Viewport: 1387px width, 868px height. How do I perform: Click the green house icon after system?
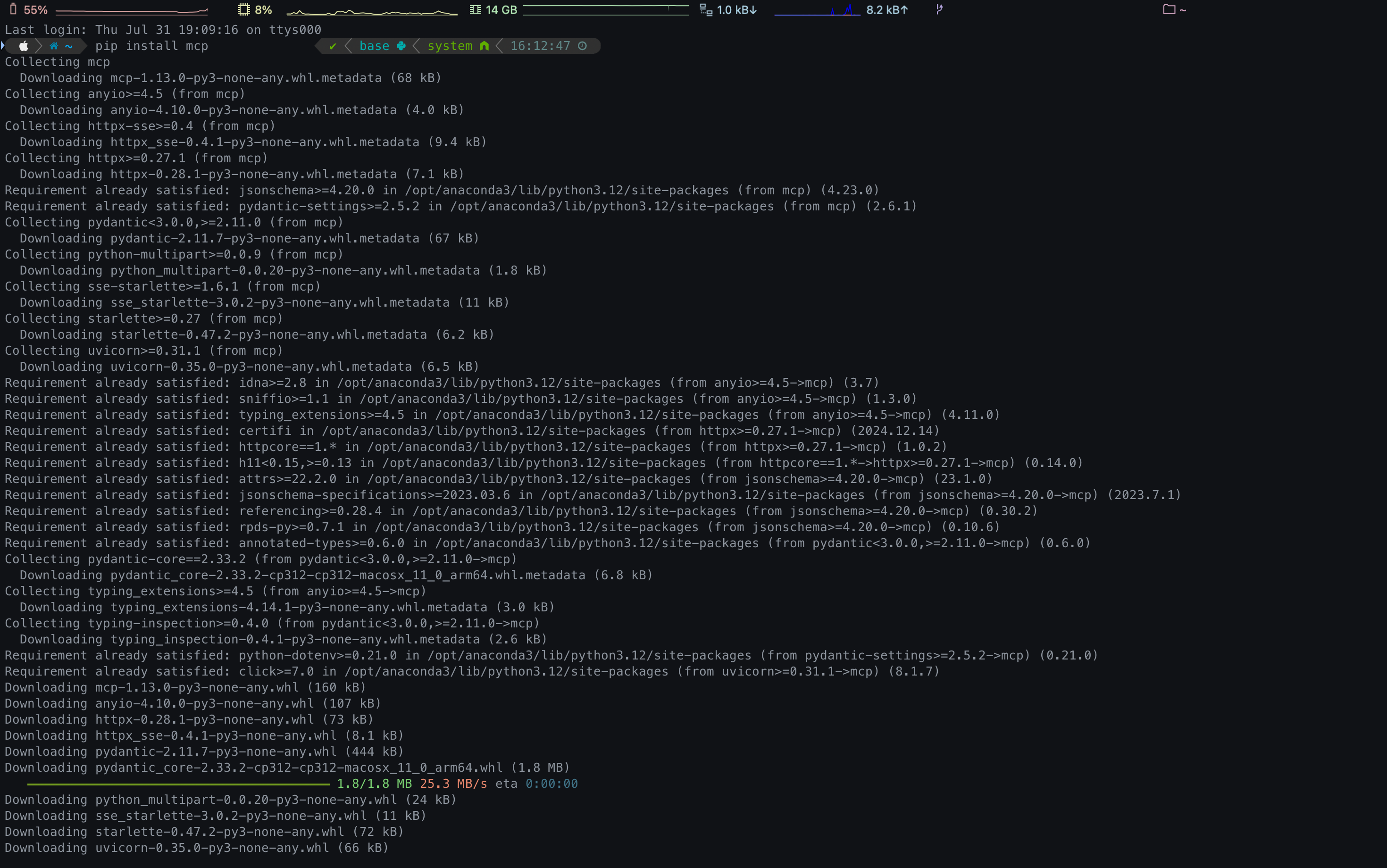[x=484, y=46]
